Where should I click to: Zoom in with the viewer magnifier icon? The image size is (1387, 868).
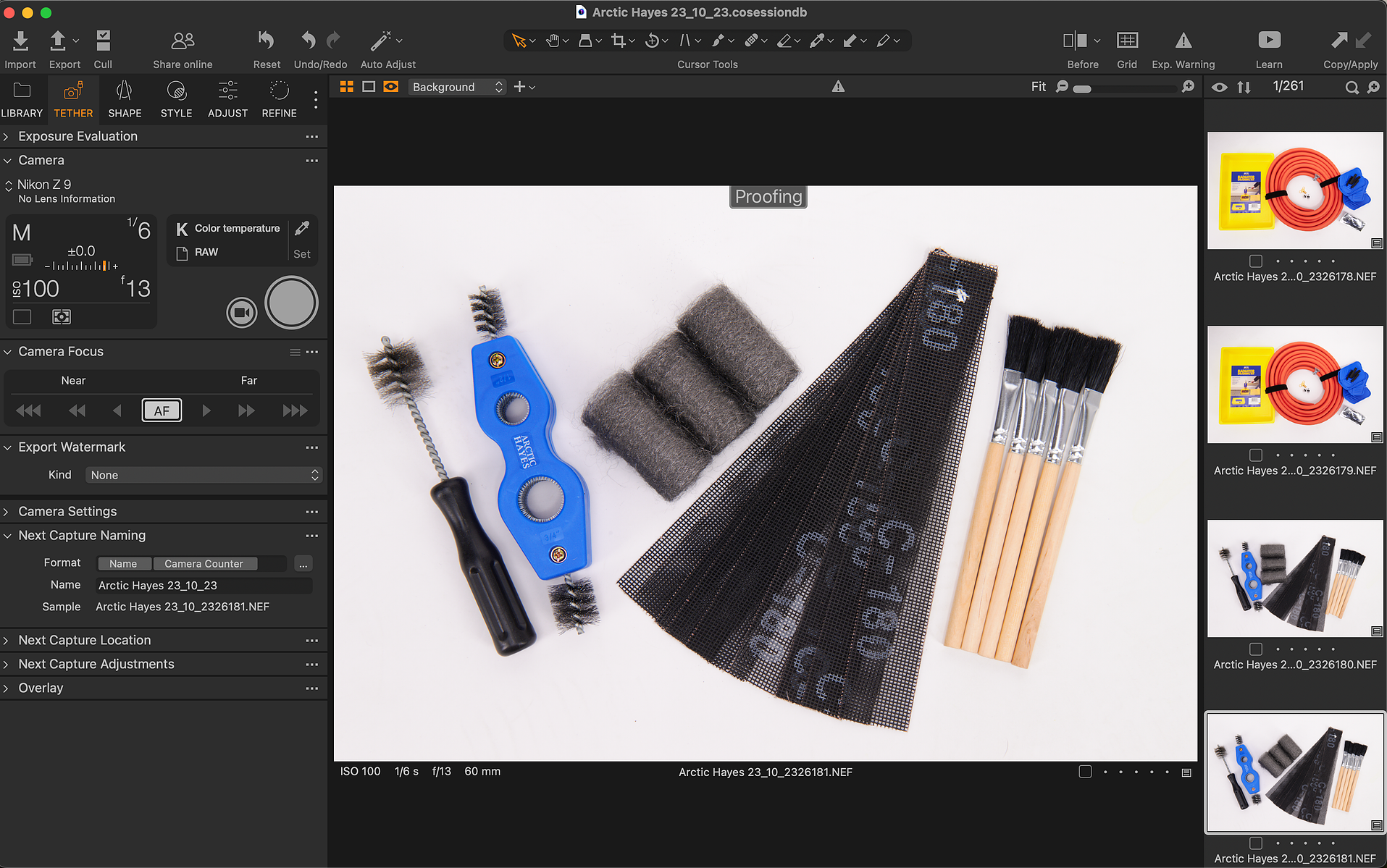coord(1188,87)
